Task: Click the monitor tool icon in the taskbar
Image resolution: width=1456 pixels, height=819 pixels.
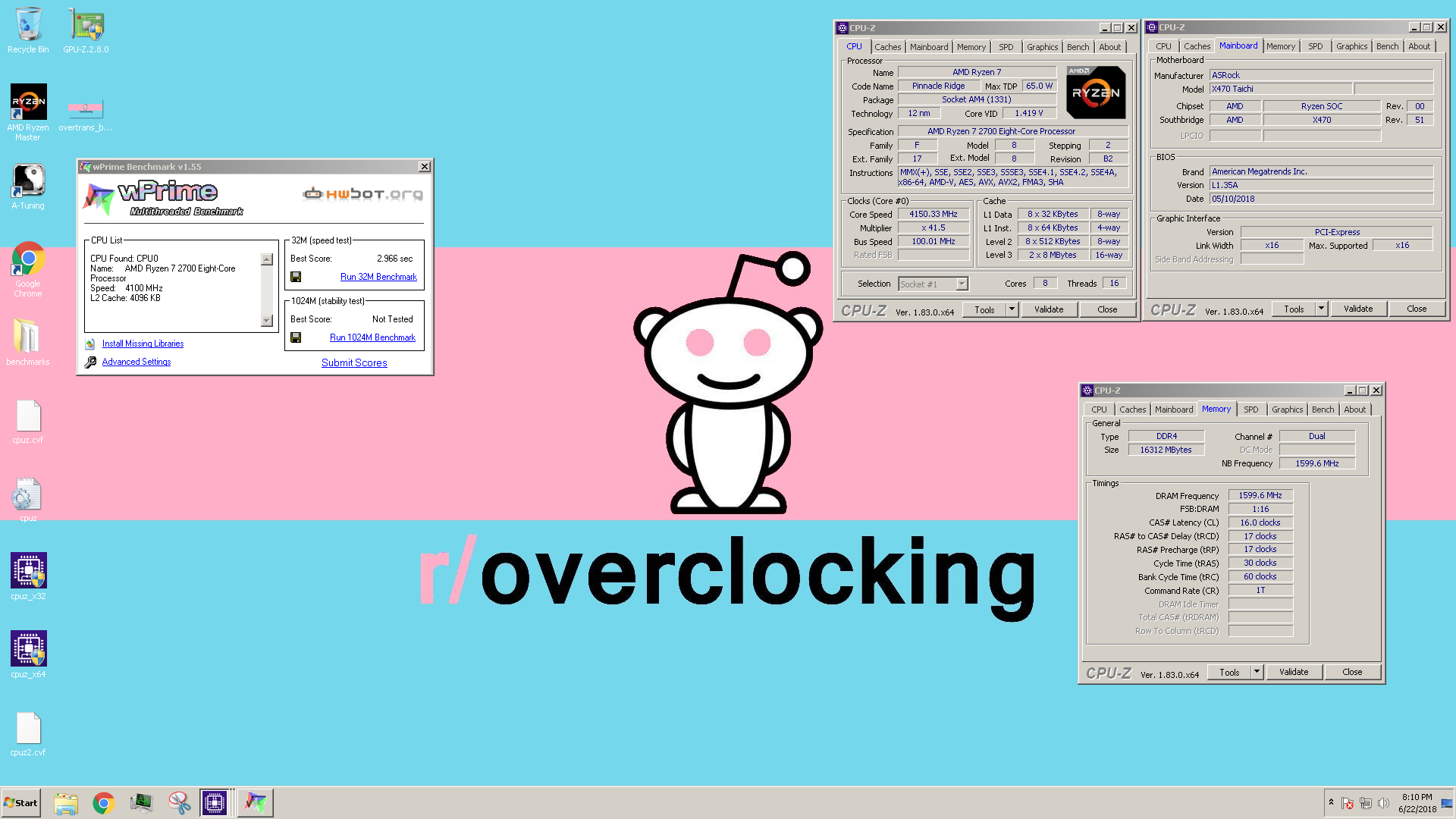Action: 142,803
